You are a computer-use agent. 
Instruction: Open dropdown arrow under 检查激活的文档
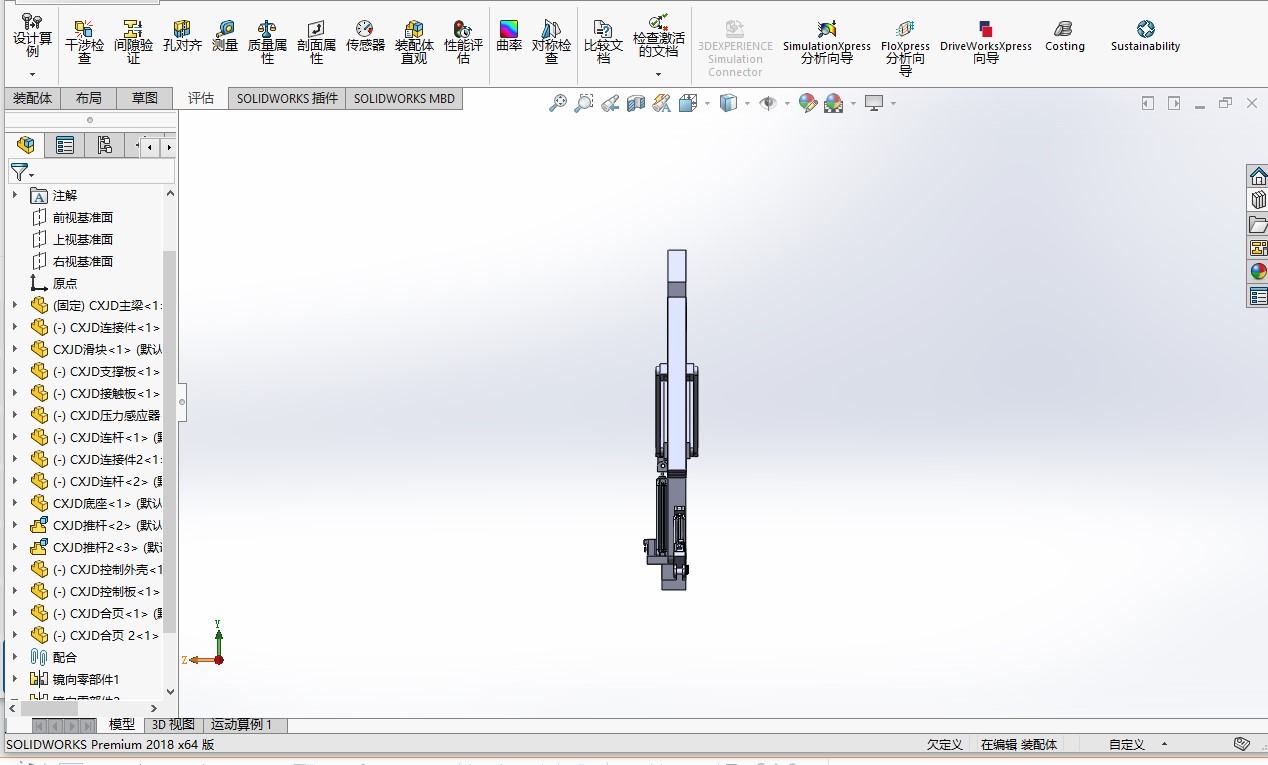(x=658, y=74)
